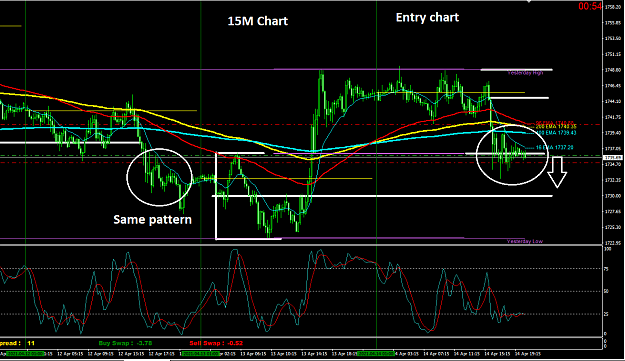This screenshot has width=625, height=361.
Task: Click the 1730.00 price axis label
Action: 613,196
